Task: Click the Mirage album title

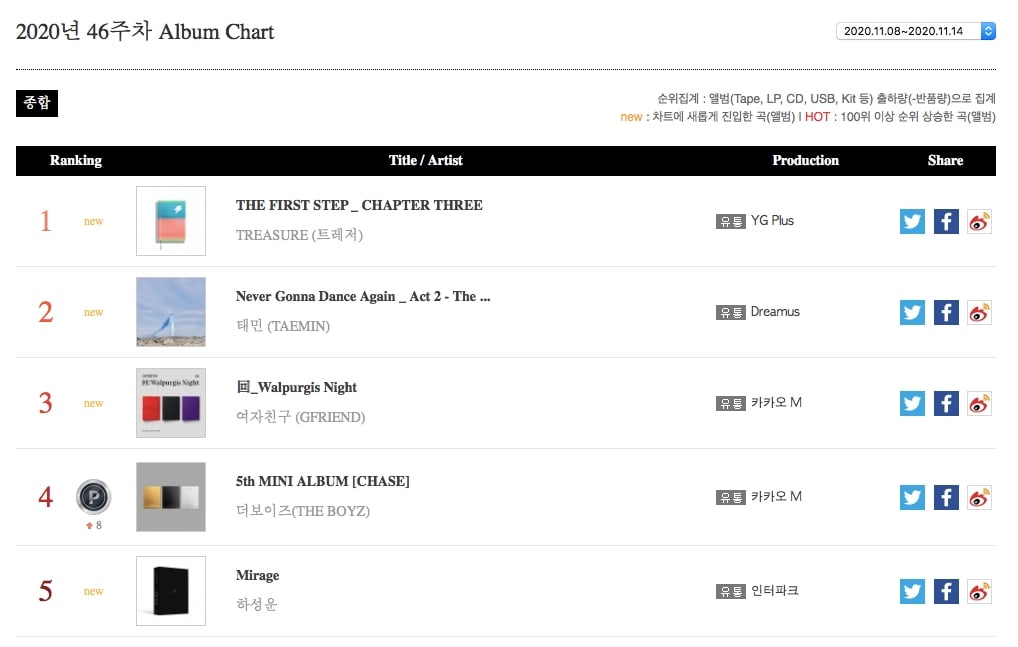Action: click(x=257, y=575)
